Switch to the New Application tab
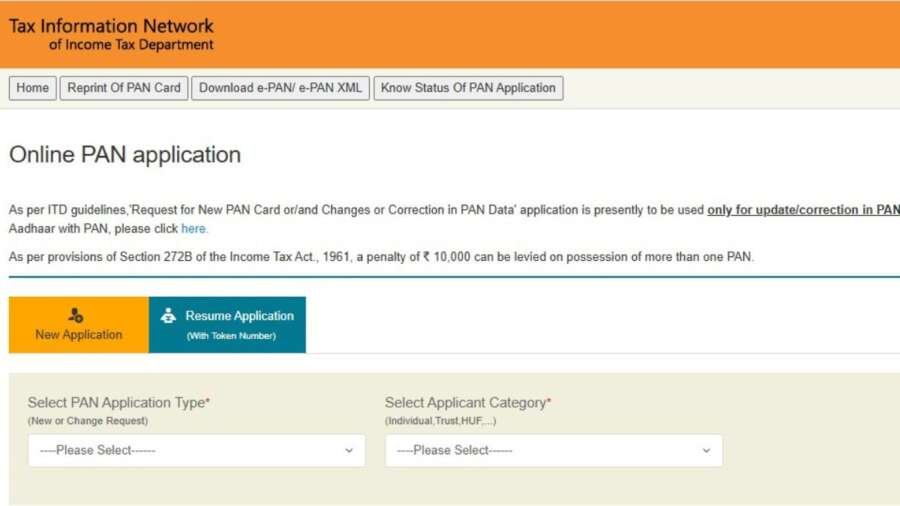Viewport: 900px width, 506px height. (79, 325)
